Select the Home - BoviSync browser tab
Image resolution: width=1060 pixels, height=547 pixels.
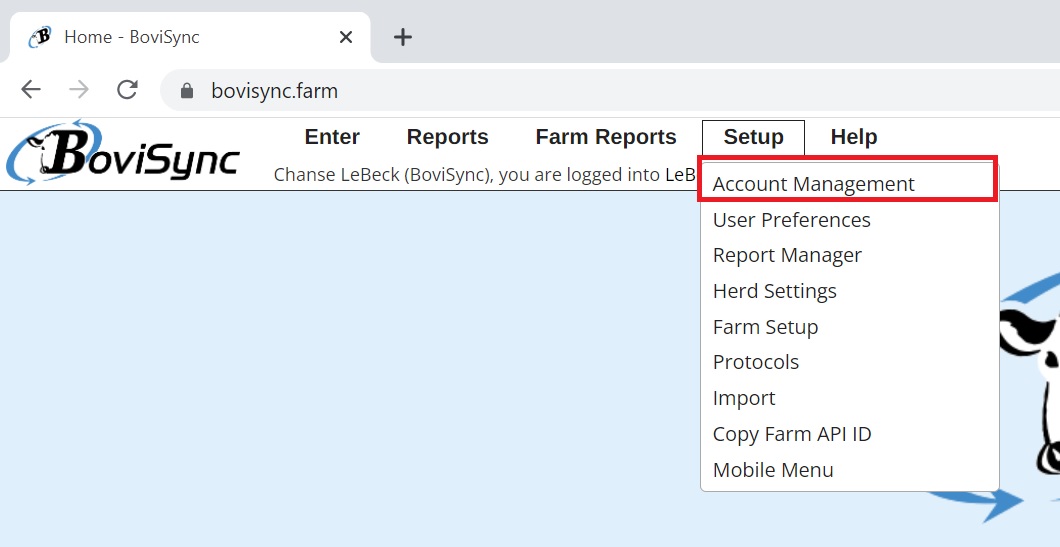tap(190, 37)
